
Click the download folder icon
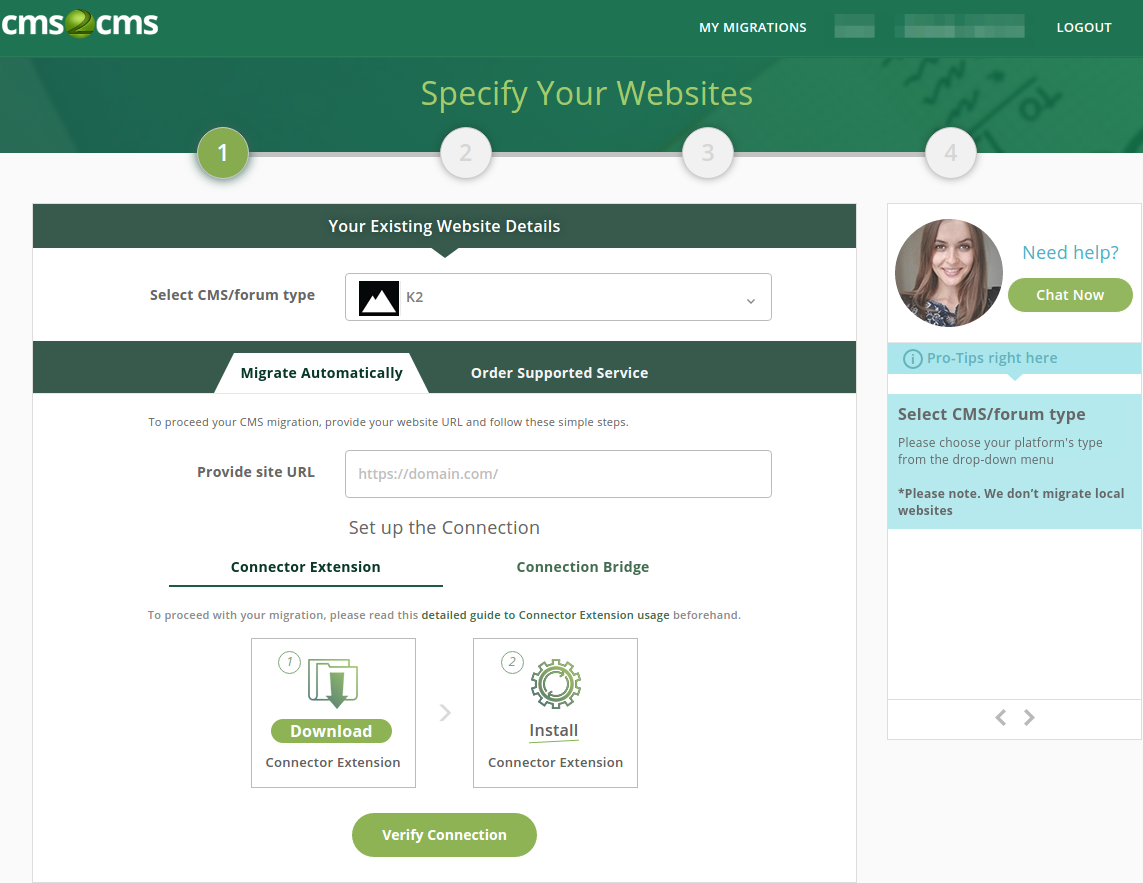coord(333,682)
